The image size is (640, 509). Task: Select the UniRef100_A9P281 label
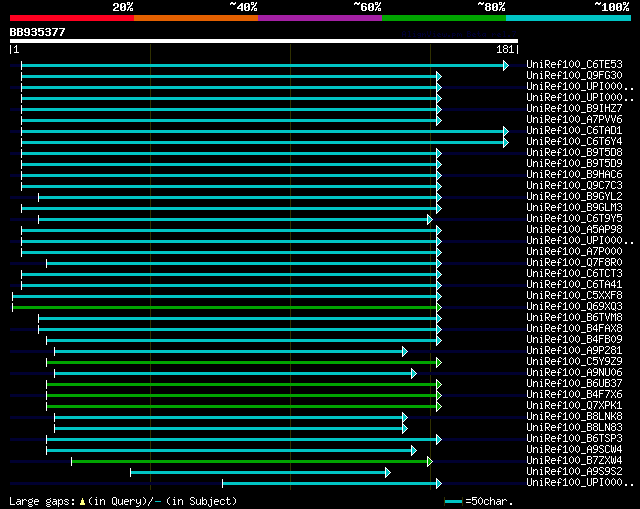click(x=574, y=351)
